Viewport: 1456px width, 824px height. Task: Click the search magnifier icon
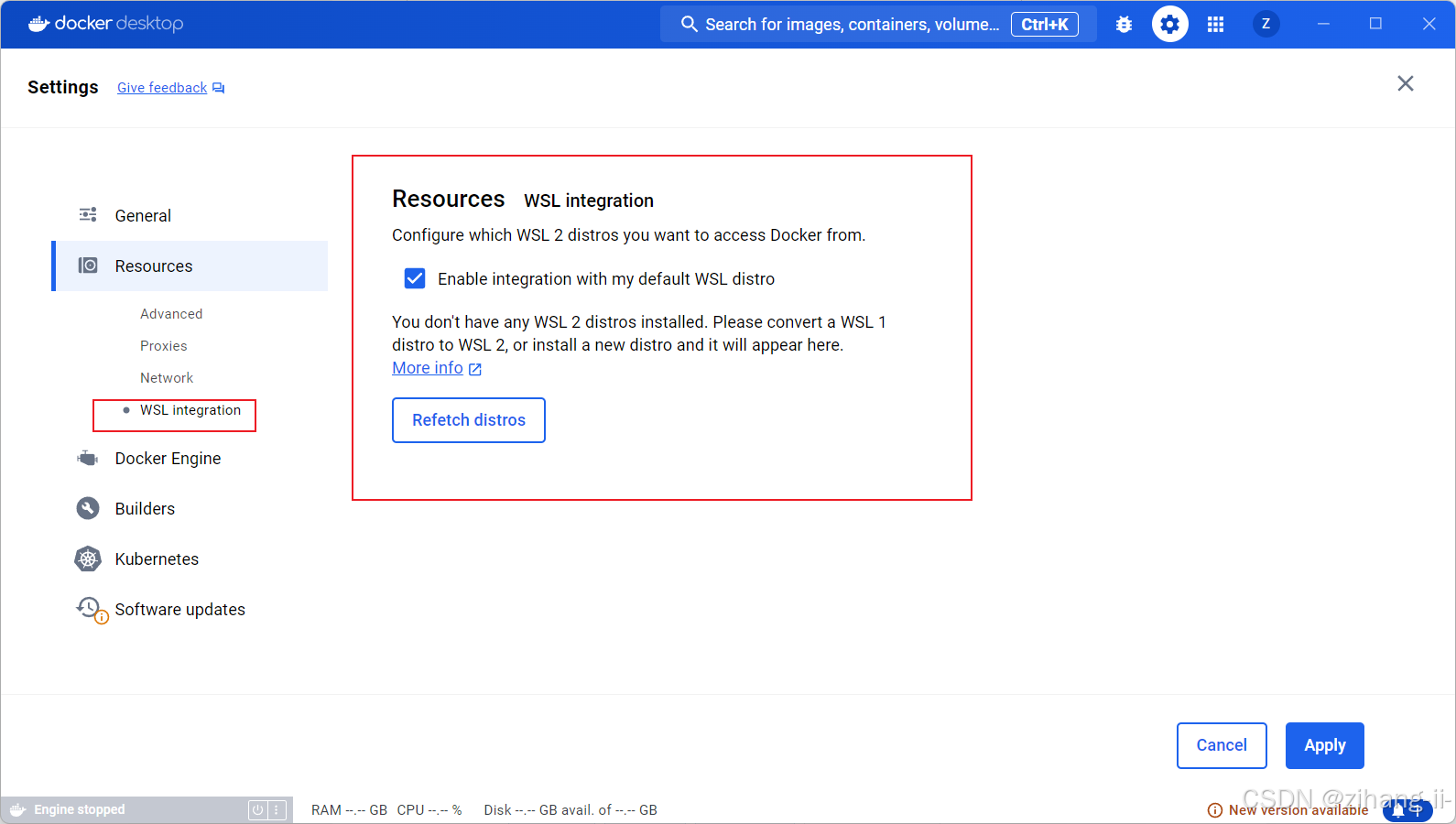(689, 24)
